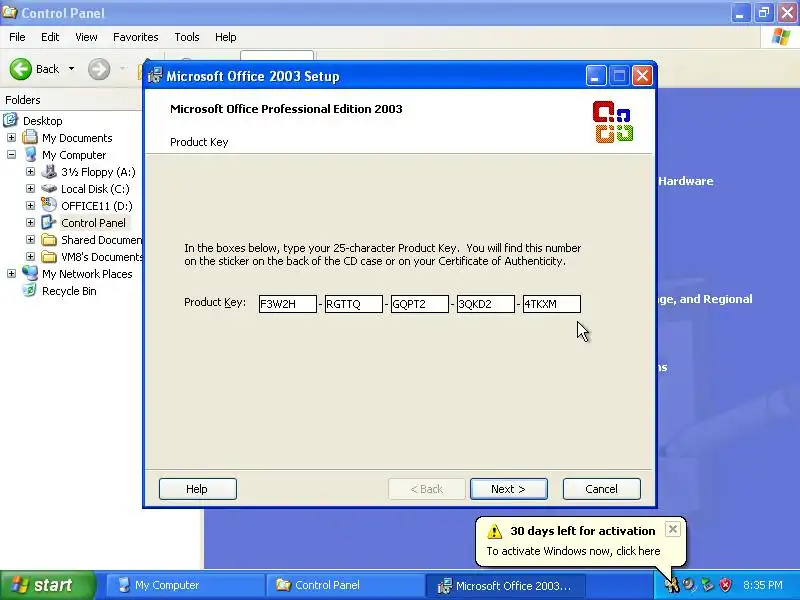This screenshot has height=600, width=800.
Task: Click the network connection tray icon
Action: point(707,585)
